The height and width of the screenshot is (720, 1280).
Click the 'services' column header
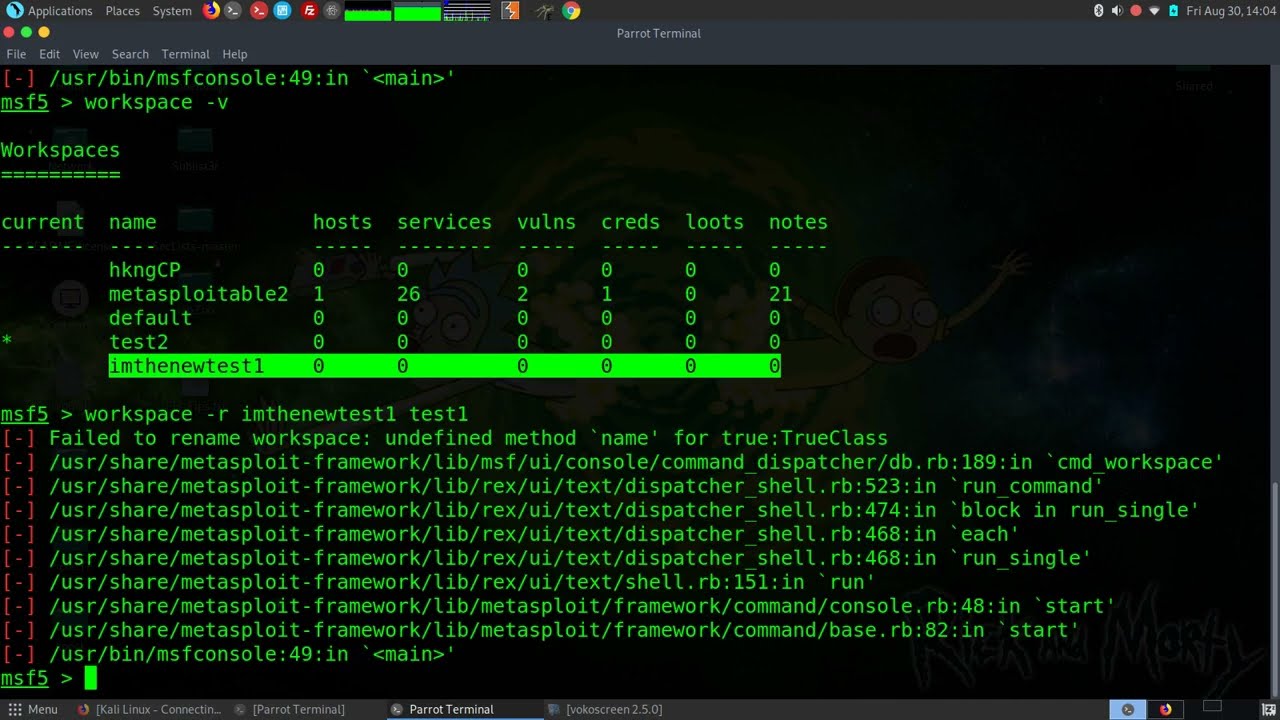pyautogui.click(x=444, y=222)
